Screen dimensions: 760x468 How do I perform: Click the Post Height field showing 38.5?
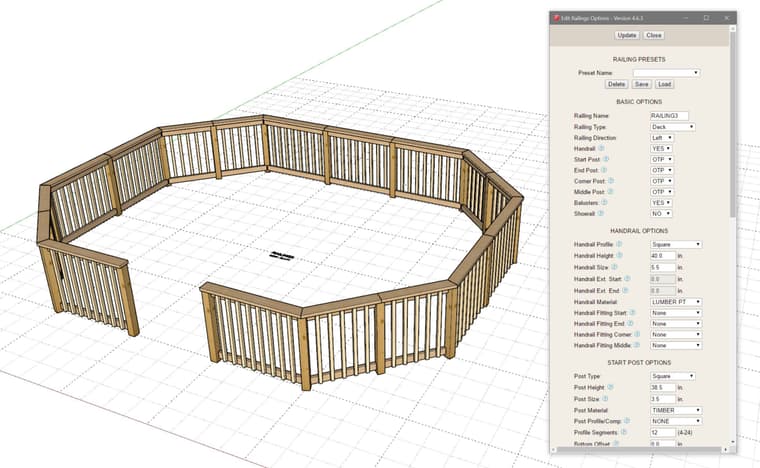[663, 388]
